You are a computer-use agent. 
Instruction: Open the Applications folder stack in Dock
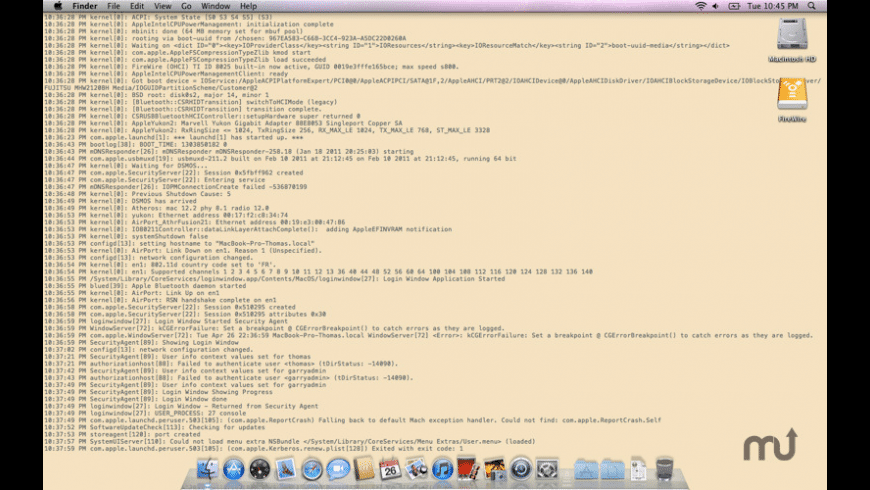pos(586,469)
